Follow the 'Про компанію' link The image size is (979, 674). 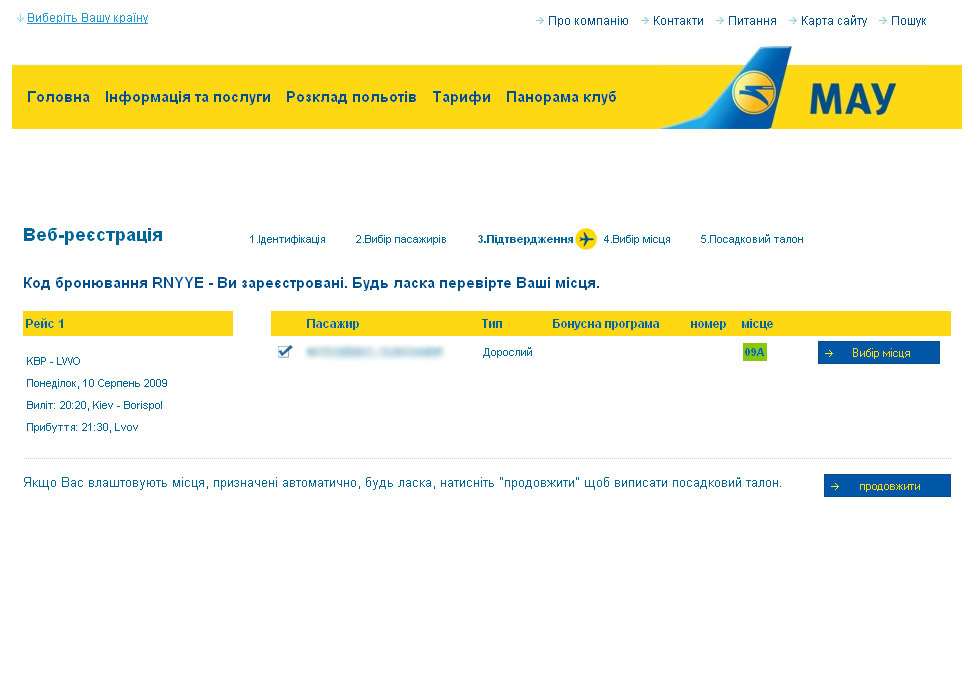588,21
